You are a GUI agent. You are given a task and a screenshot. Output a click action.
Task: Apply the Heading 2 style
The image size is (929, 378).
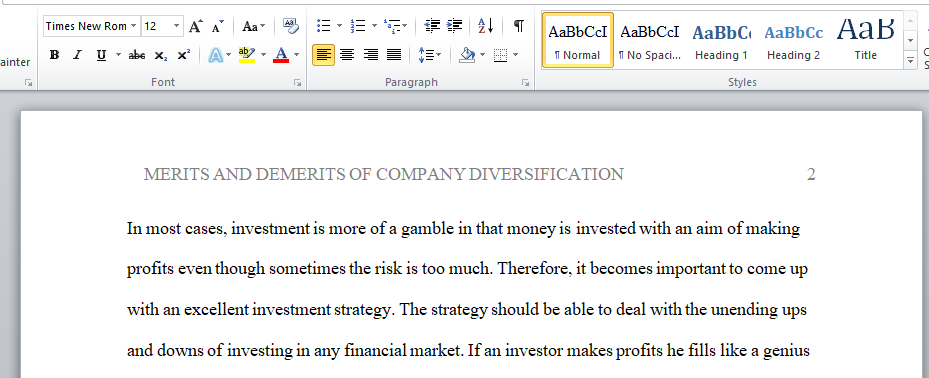[793, 40]
